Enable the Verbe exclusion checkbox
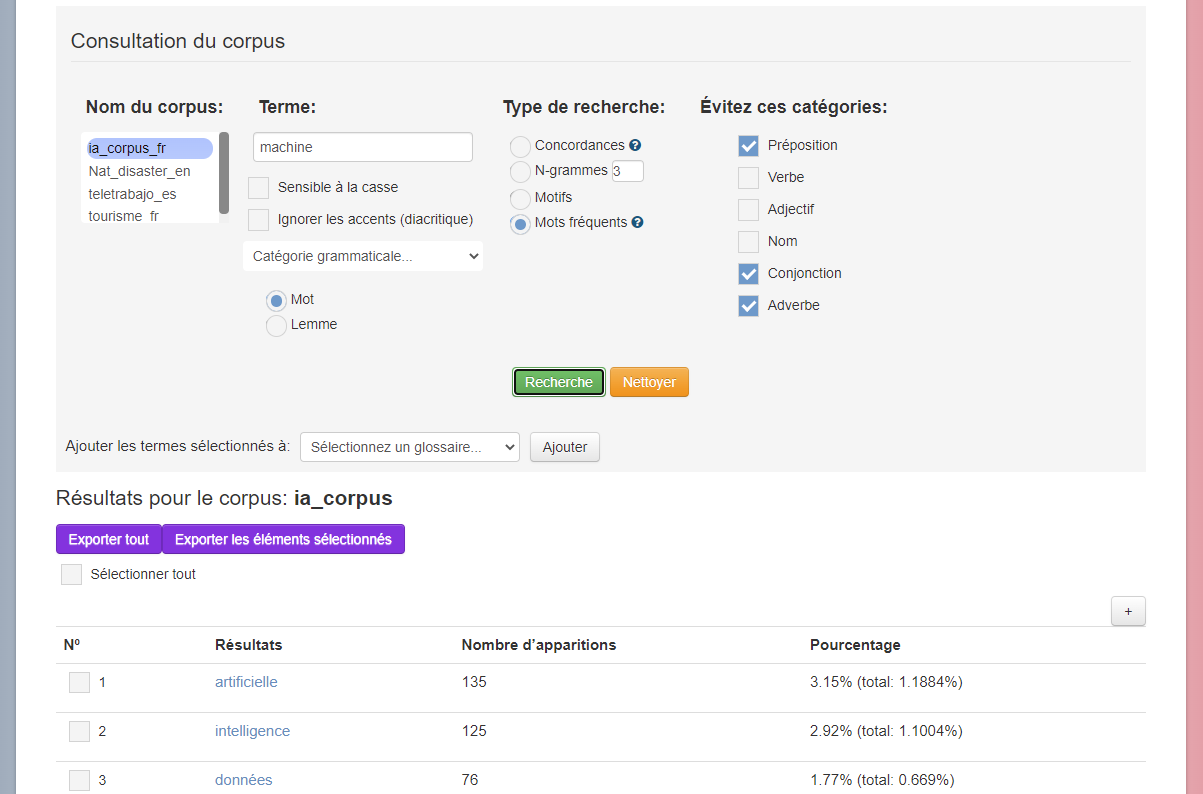Screen dimensions: 1203x794 [748, 178]
